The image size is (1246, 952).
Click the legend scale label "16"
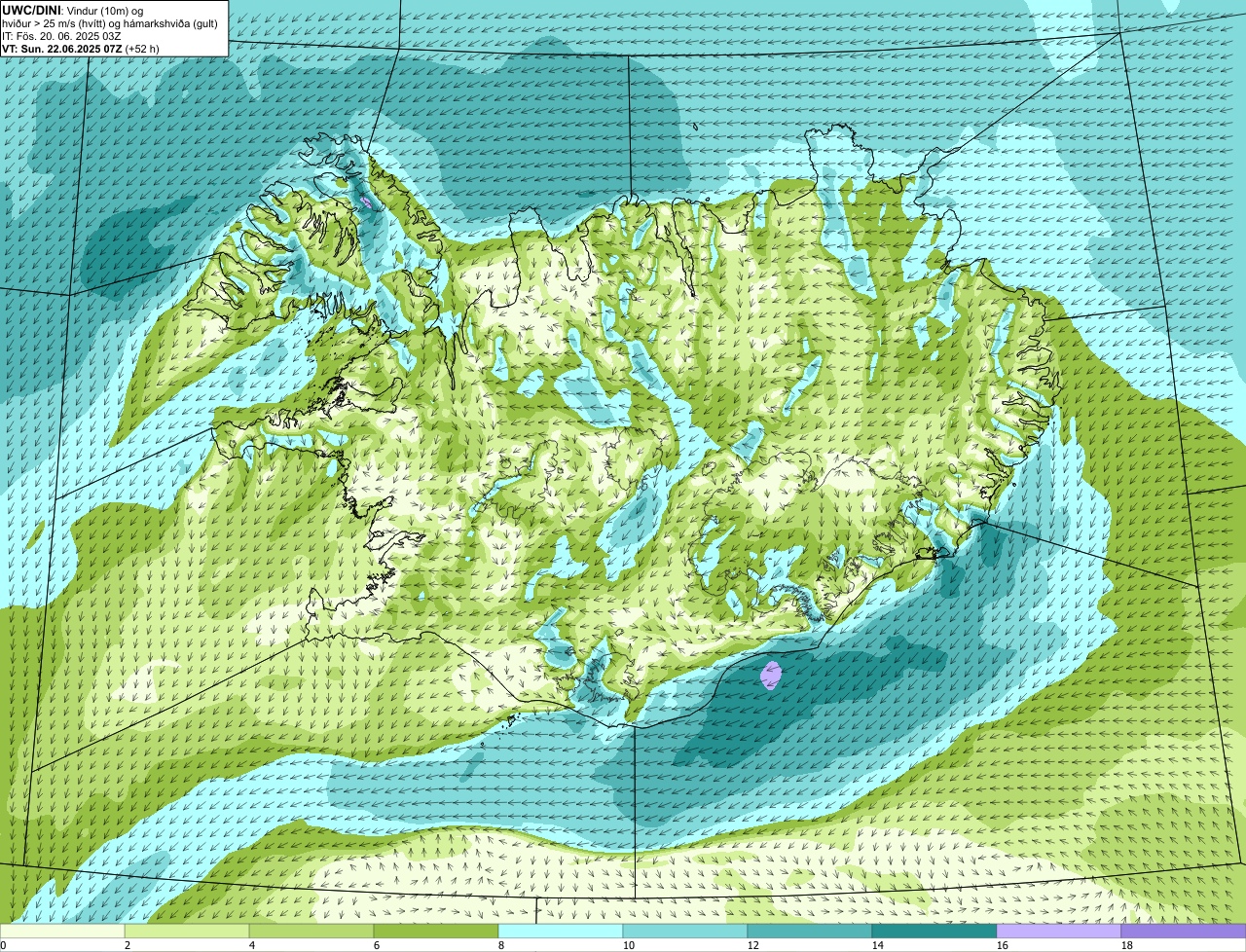[1003, 945]
